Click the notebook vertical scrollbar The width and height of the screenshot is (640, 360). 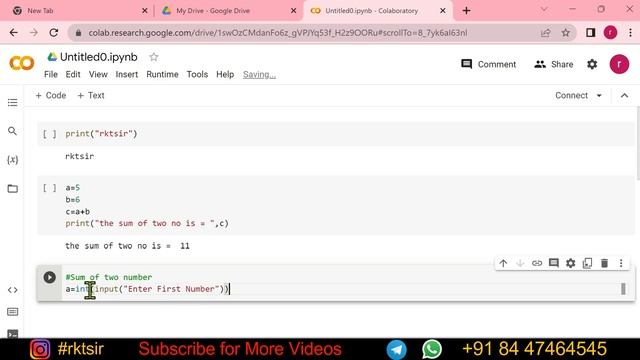click(x=638, y=143)
